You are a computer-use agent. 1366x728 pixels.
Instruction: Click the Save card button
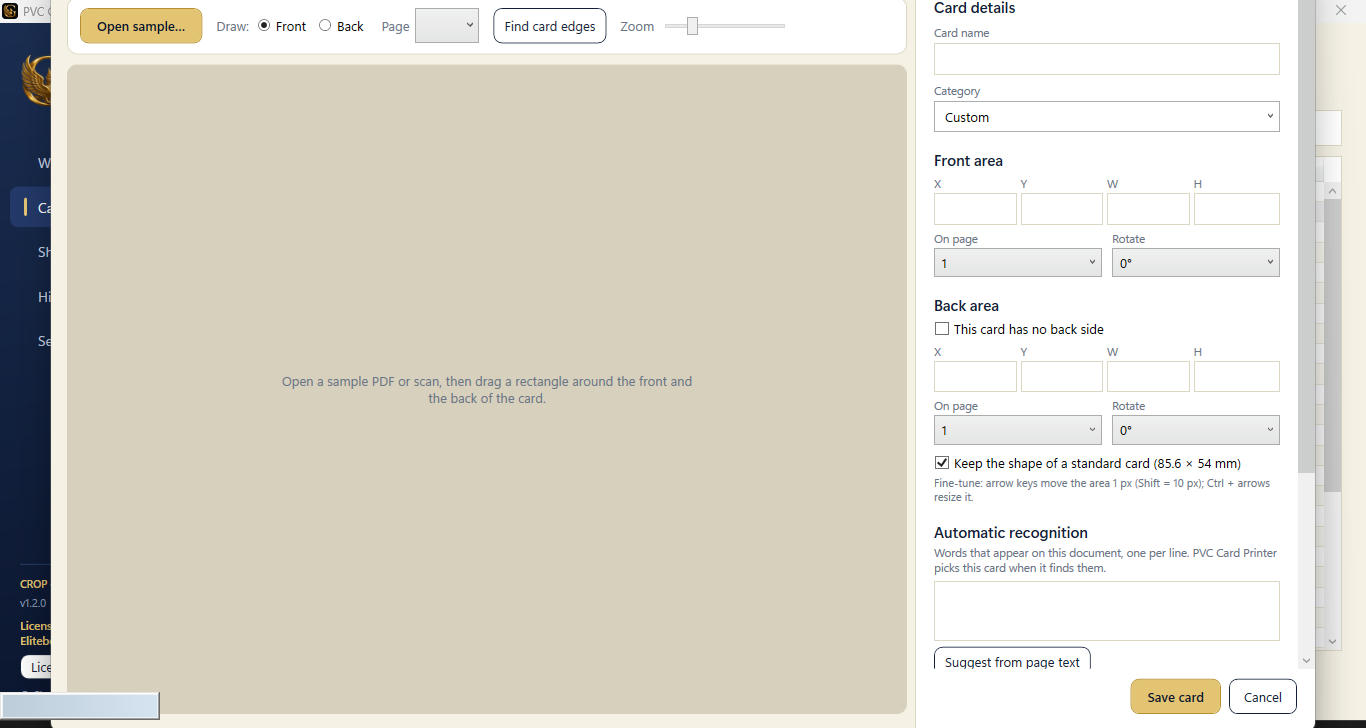point(1176,697)
